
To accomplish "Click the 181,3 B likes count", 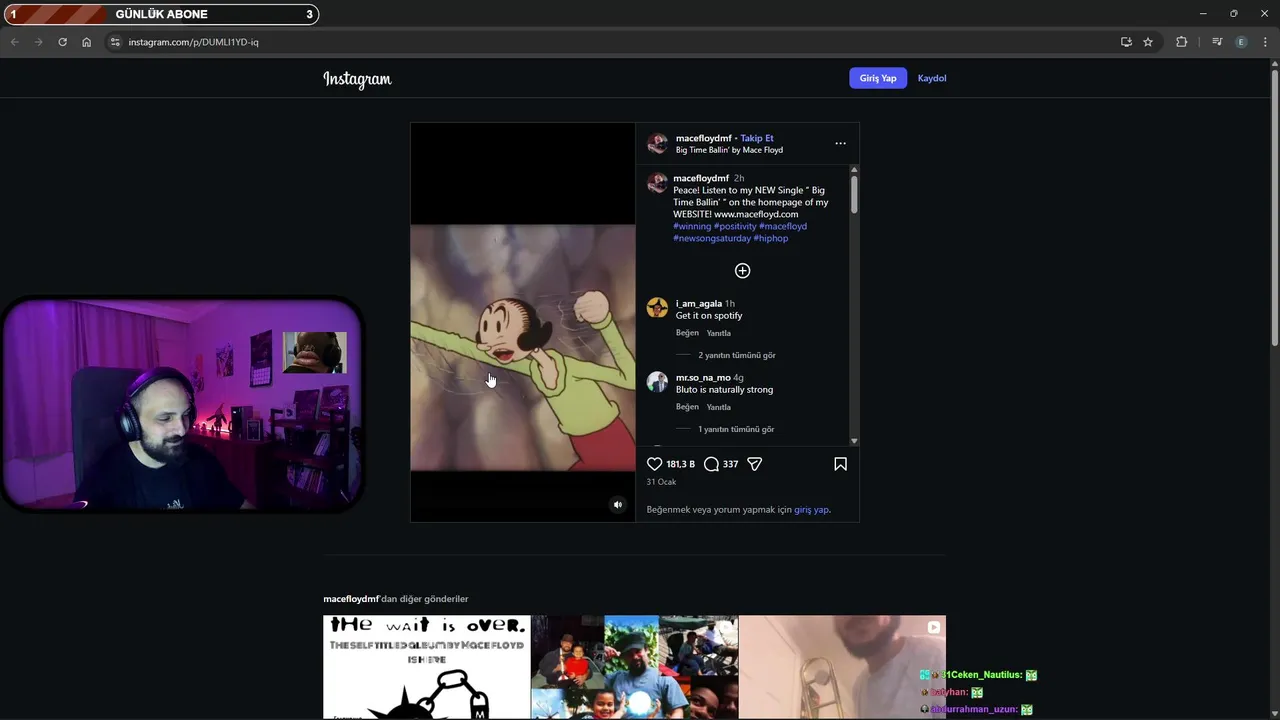I will 681,464.
